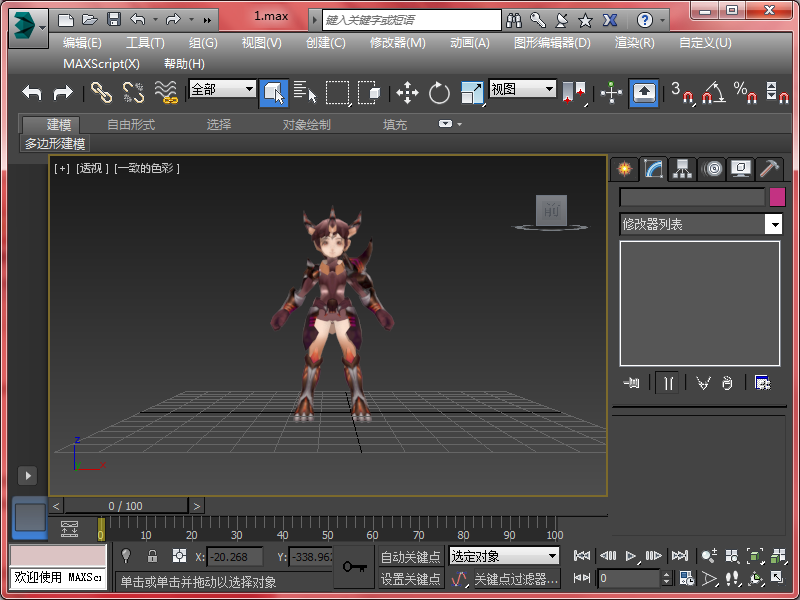This screenshot has height=600, width=800.
Task: Open Select by Name list
Action: click(305, 93)
